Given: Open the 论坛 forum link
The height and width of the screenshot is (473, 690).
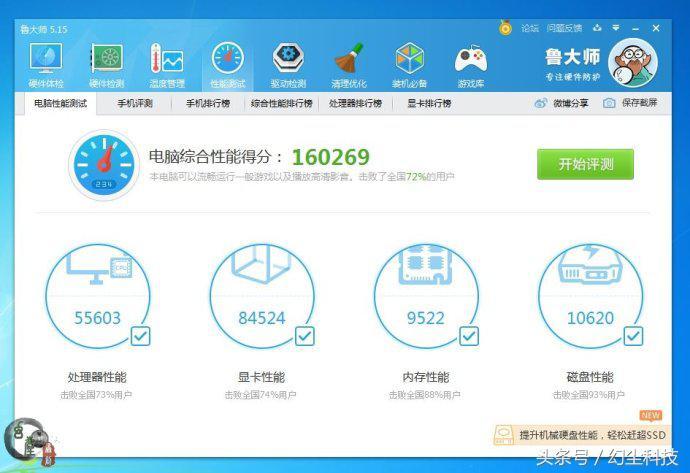Looking at the screenshot, I should [530, 28].
